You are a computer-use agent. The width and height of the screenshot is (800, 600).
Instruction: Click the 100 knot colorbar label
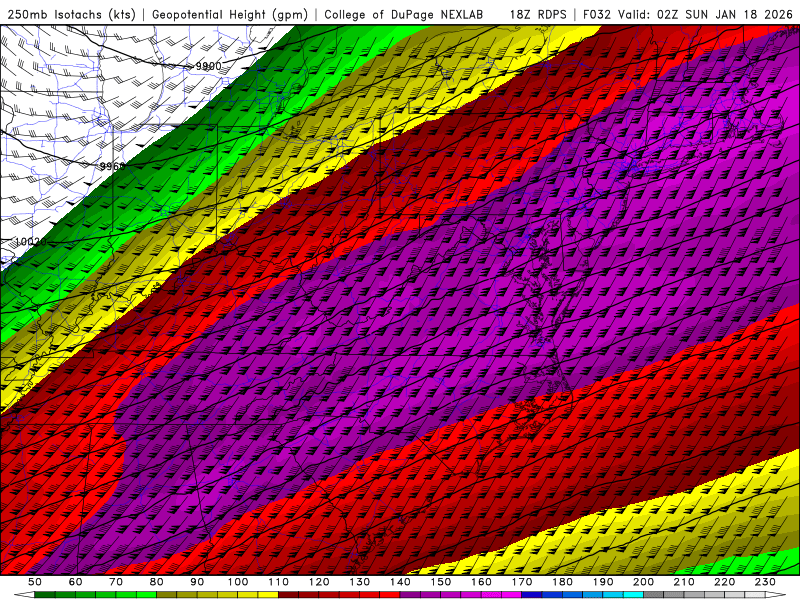click(x=238, y=582)
